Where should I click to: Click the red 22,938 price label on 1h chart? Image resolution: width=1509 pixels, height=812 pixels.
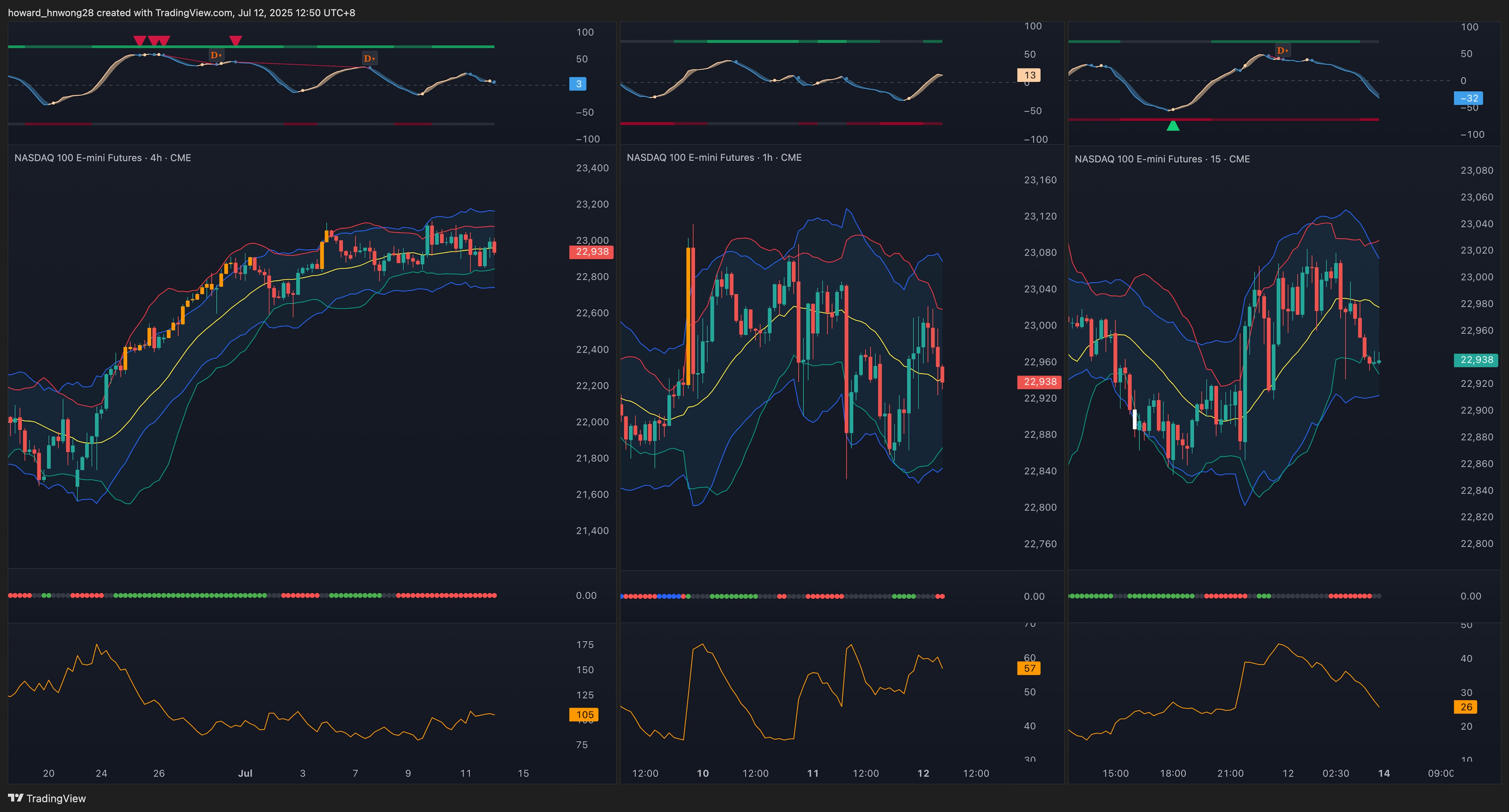(x=1040, y=382)
